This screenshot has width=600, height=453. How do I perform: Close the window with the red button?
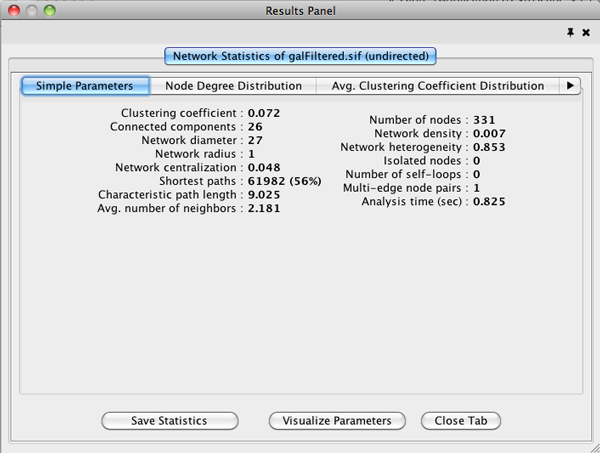tap(13, 10)
